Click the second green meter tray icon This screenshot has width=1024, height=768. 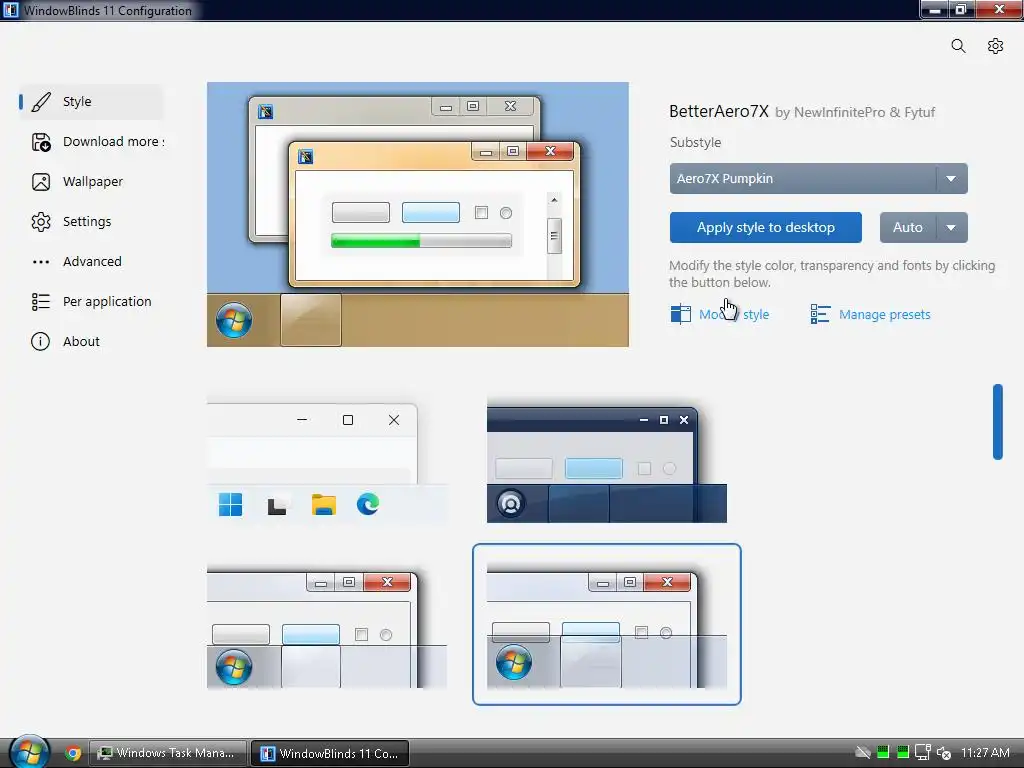[903, 752]
